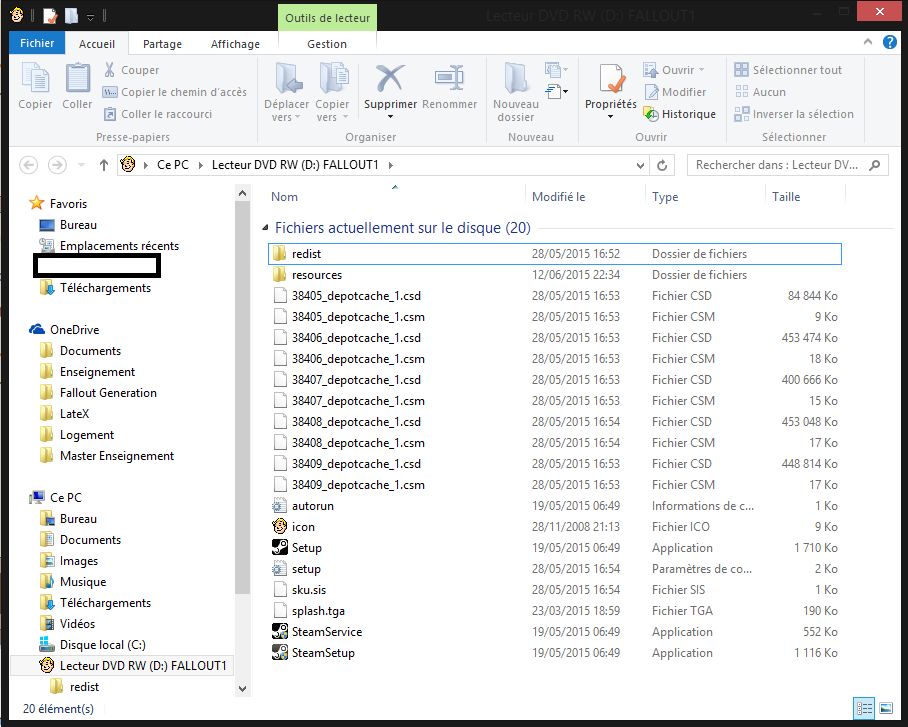Click Sélectionner tout

(x=788, y=70)
